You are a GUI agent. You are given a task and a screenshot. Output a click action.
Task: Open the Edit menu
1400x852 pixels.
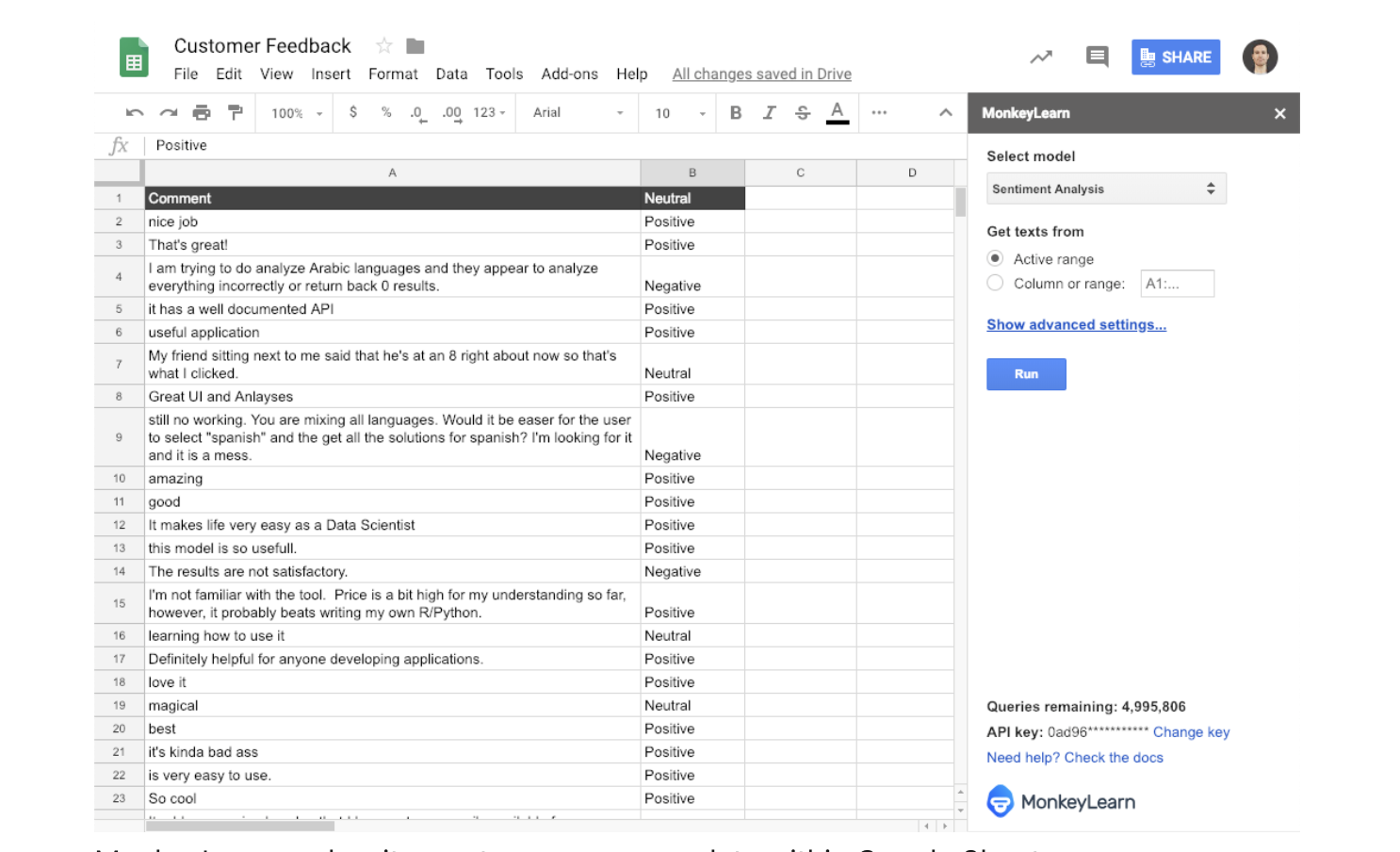pyautogui.click(x=229, y=74)
